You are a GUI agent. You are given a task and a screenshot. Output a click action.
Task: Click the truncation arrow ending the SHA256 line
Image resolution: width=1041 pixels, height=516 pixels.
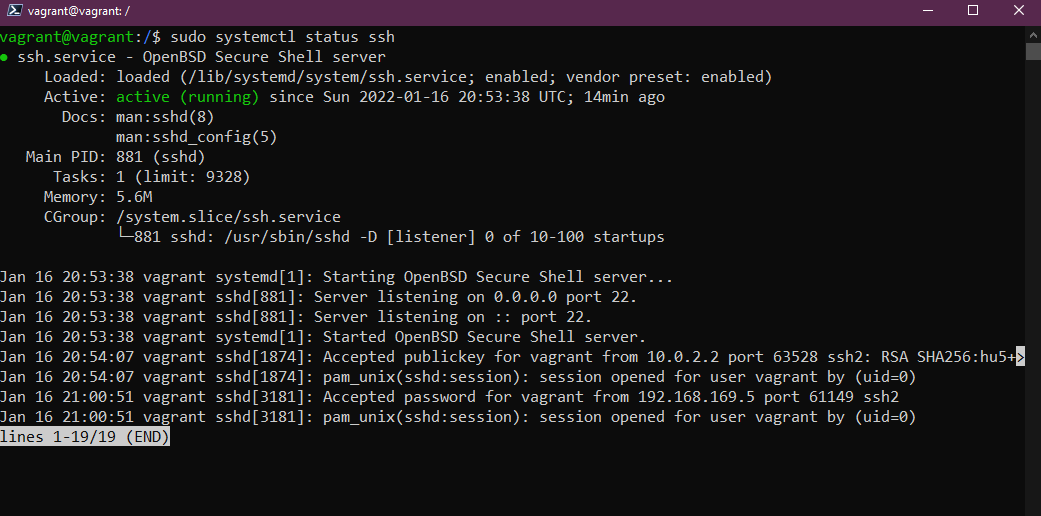pos(1021,357)
